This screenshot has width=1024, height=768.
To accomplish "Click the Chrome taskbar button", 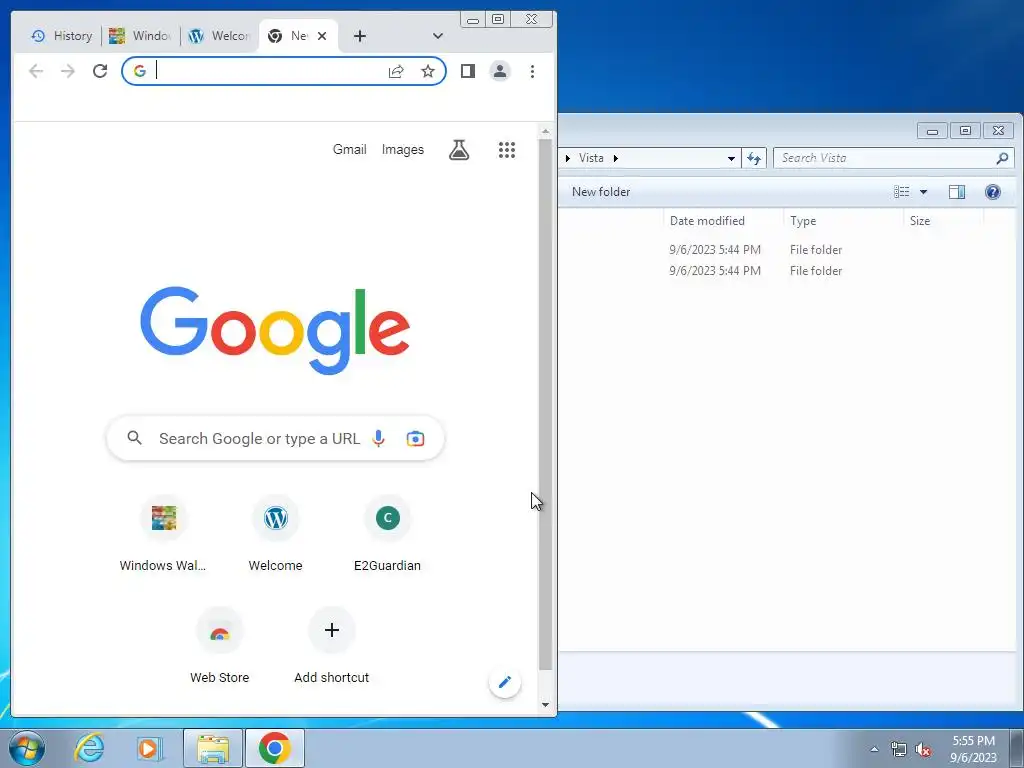I will coord(274,748).
